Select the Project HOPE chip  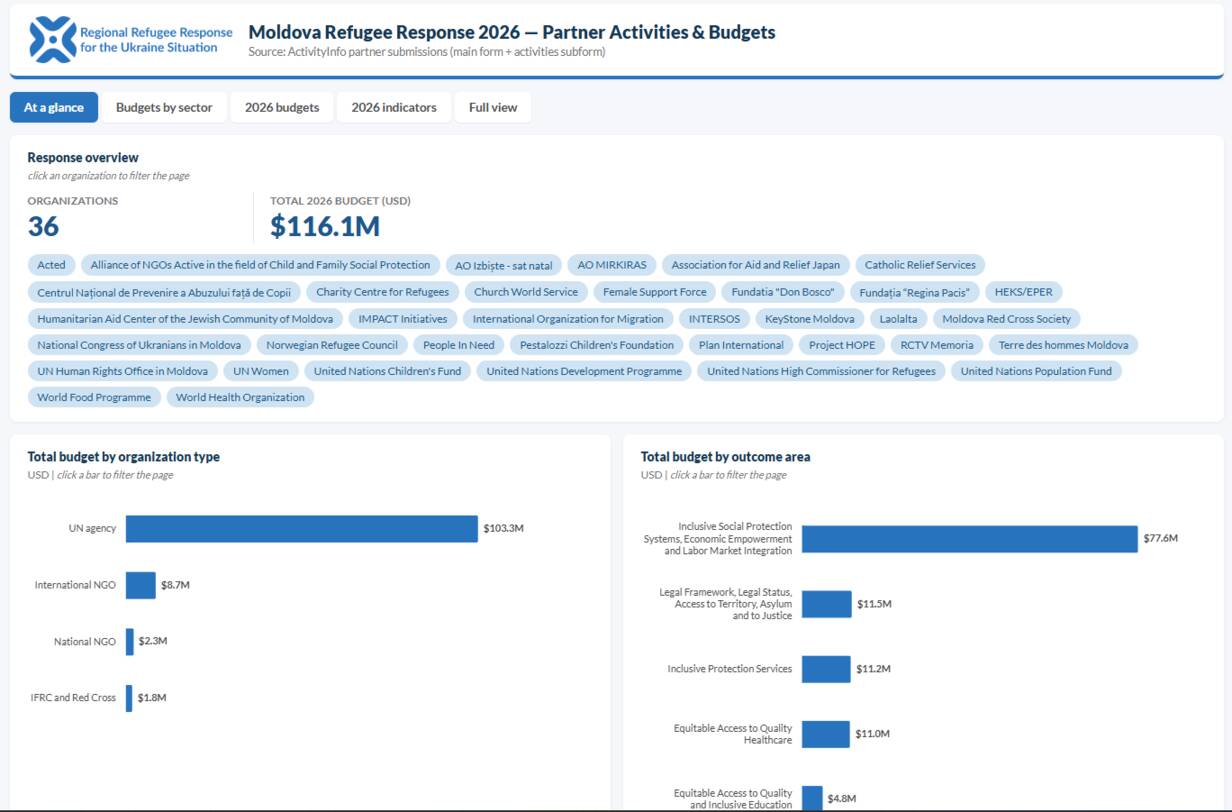click(x=842, y=345)
